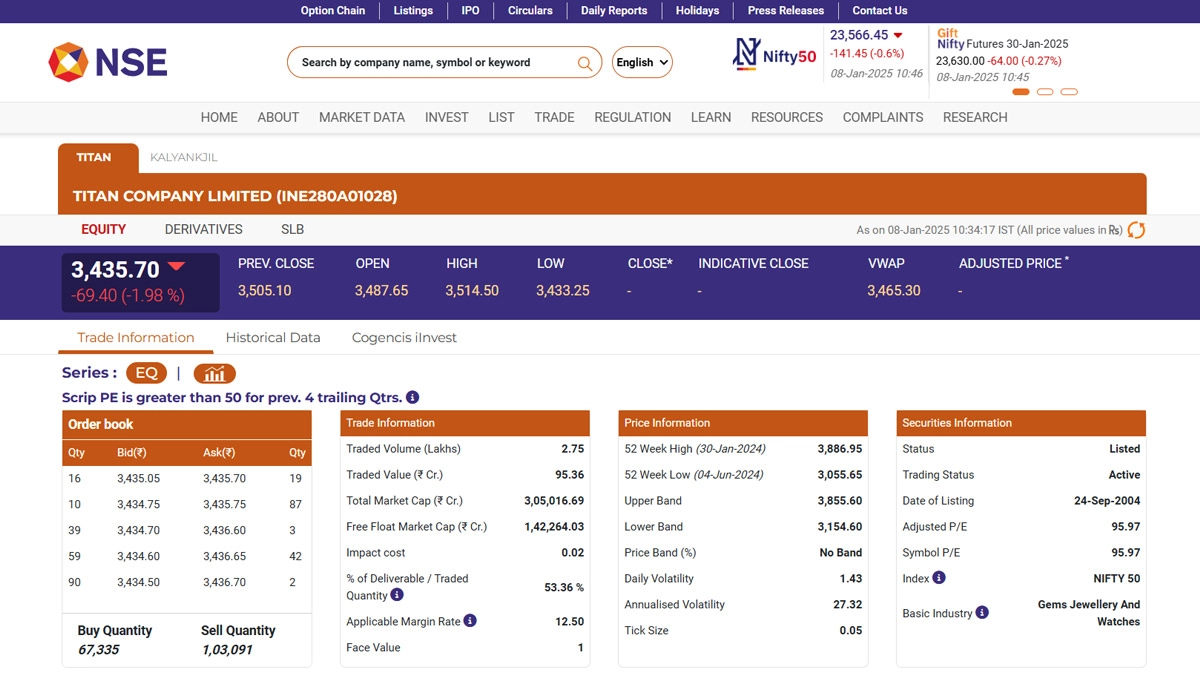Open the chart icon beside EQ
Image resolution: width=1200 pixels, height=675 pixels.
(214, 373)
